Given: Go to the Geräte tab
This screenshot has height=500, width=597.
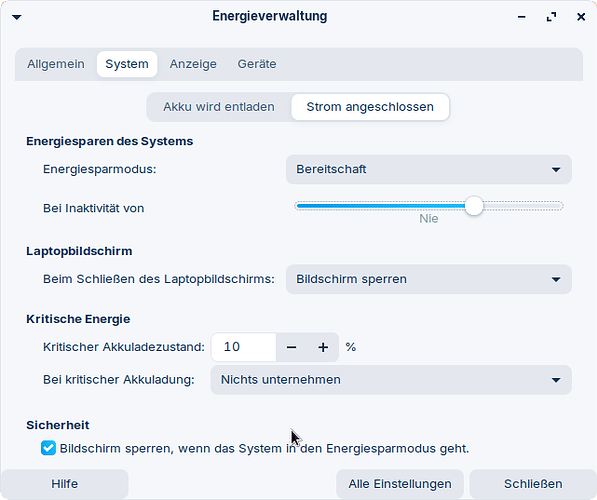Looking at the screenshot, I should (257, 64).
